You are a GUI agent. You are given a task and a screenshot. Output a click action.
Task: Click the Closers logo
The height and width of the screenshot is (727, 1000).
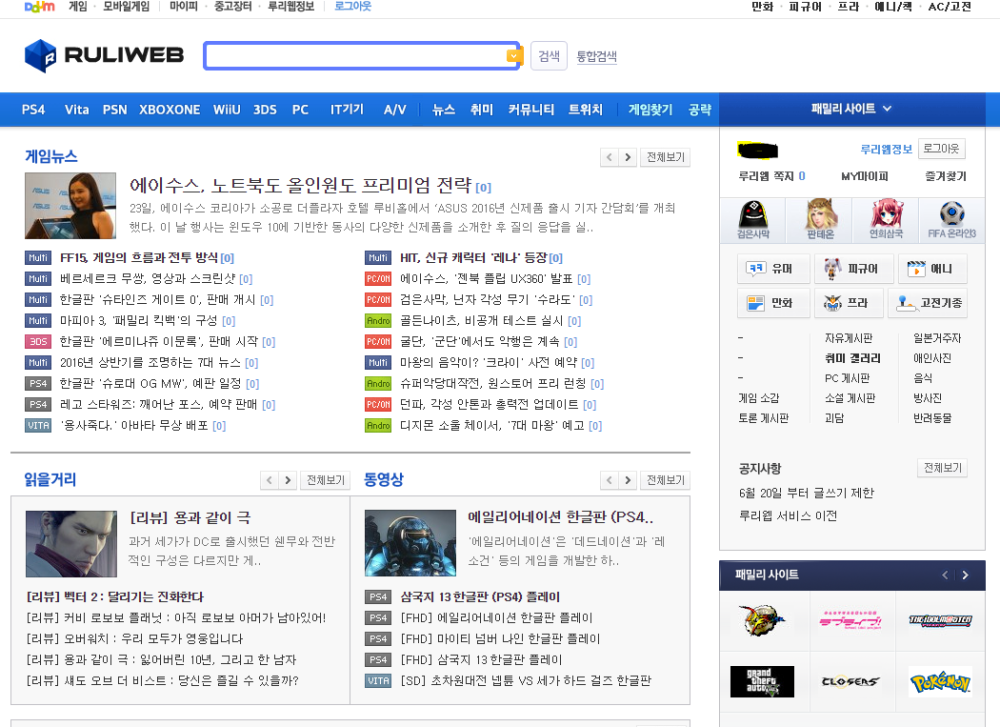[x=850, y=681]
